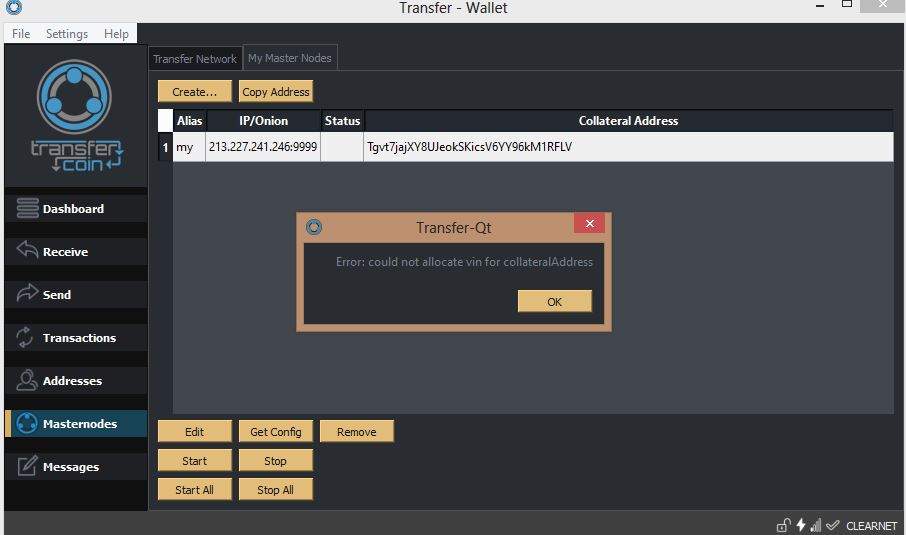Click the Start button
Screen dimensions: 906x535
195,460
